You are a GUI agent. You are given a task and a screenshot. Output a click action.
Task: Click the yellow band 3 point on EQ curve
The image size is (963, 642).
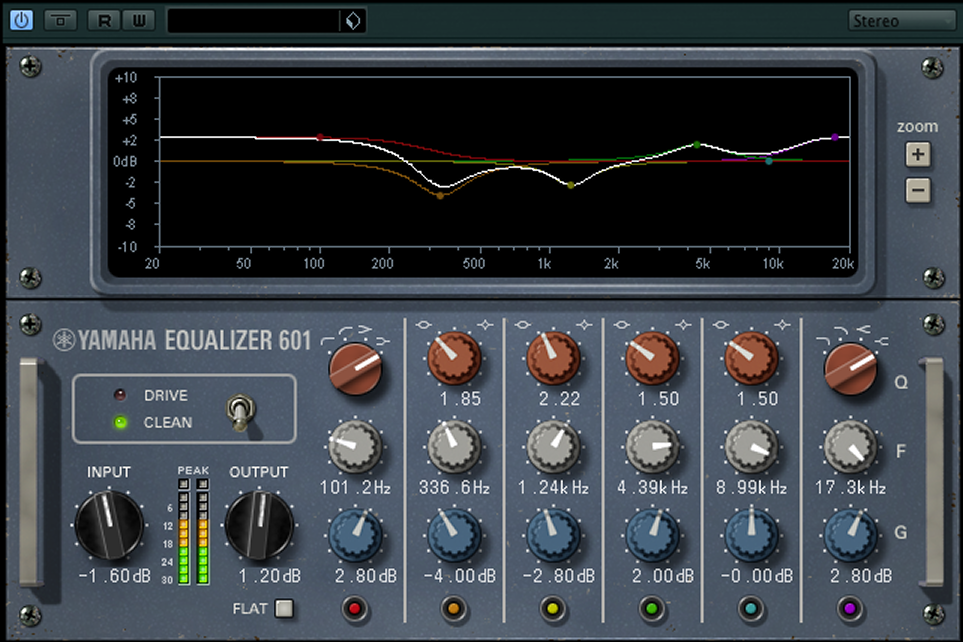(571, 185)
